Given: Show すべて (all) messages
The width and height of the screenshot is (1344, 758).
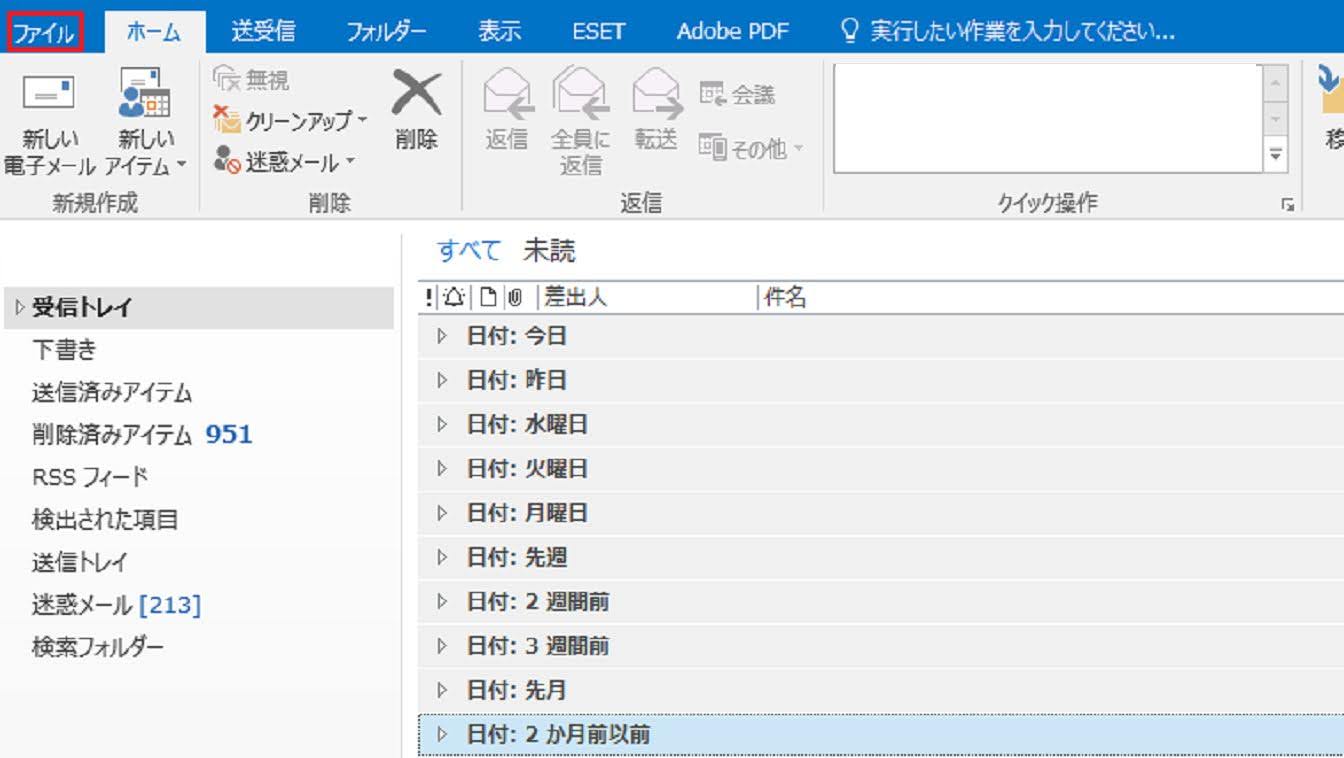Looking at the screenshot, I should [468, 251].
